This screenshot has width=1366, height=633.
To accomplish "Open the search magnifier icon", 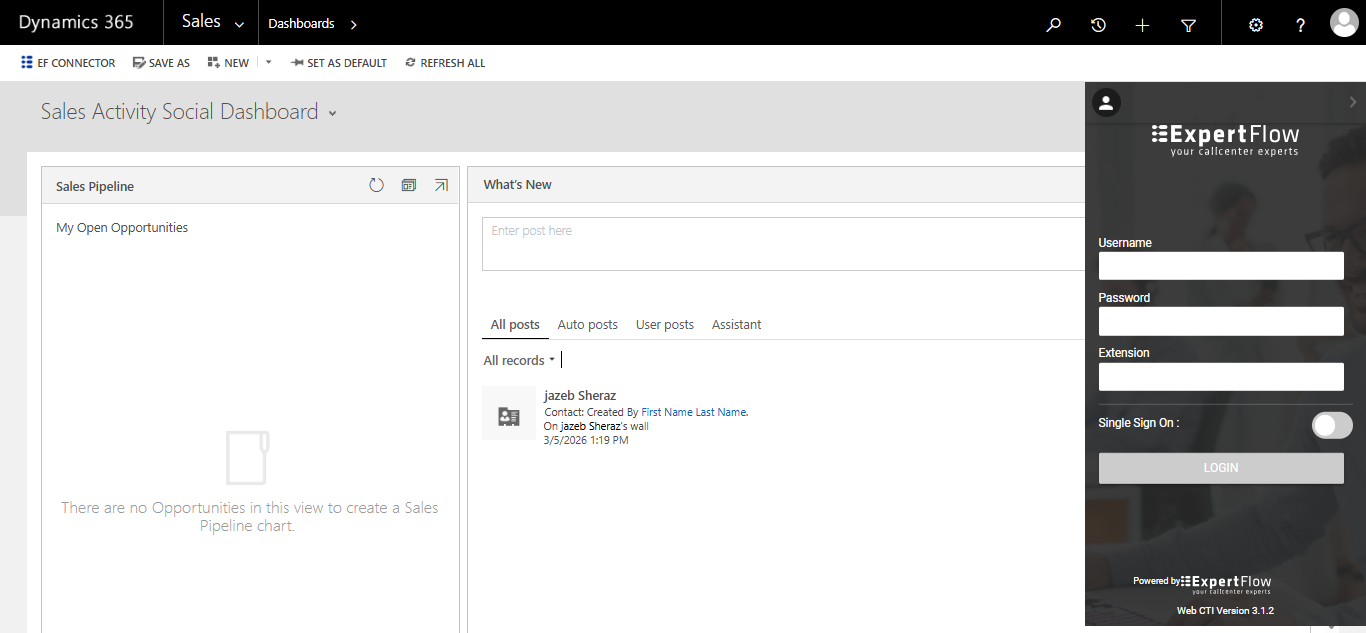I will point(1053,25).
